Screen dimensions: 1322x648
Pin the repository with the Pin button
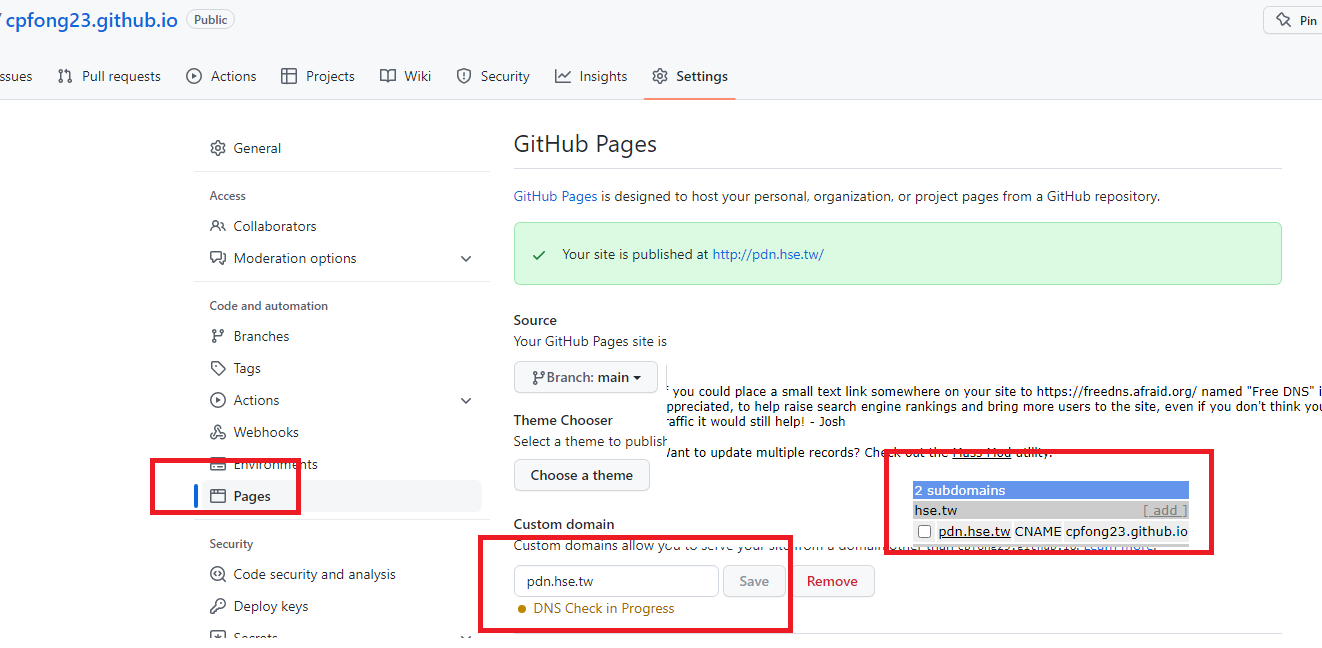[x=1296, y=20]
